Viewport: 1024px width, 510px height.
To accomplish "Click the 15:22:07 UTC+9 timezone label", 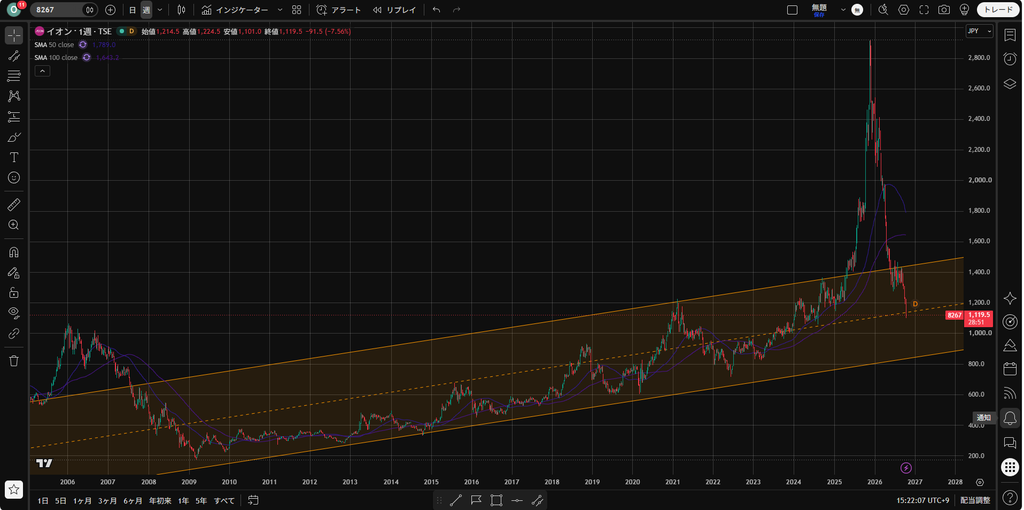I will [x=923, y=500].
